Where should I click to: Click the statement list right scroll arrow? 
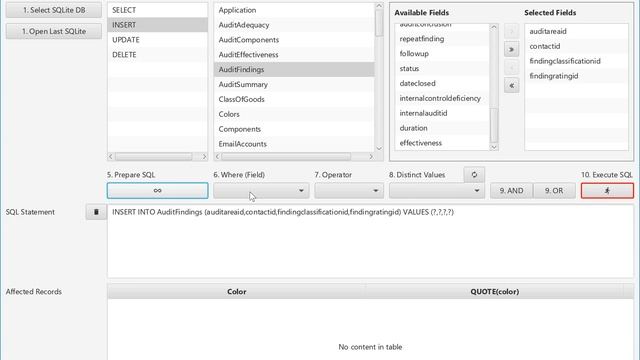pyautogui.click(x=204, y=156)
